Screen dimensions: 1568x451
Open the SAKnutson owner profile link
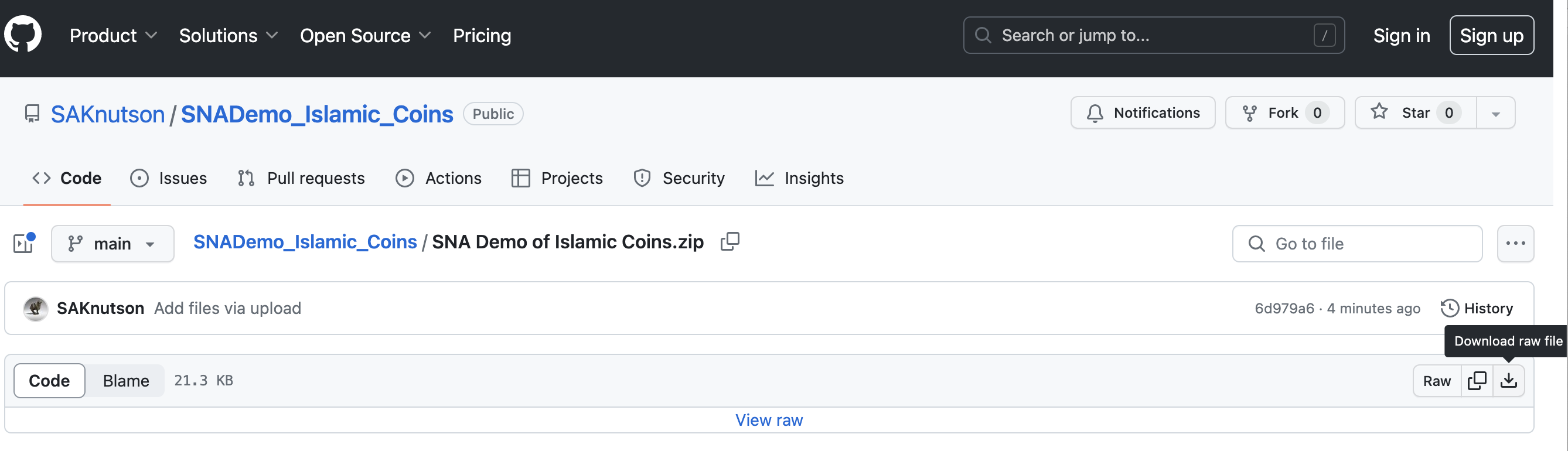pyautogui.click(x=108, y=114)
